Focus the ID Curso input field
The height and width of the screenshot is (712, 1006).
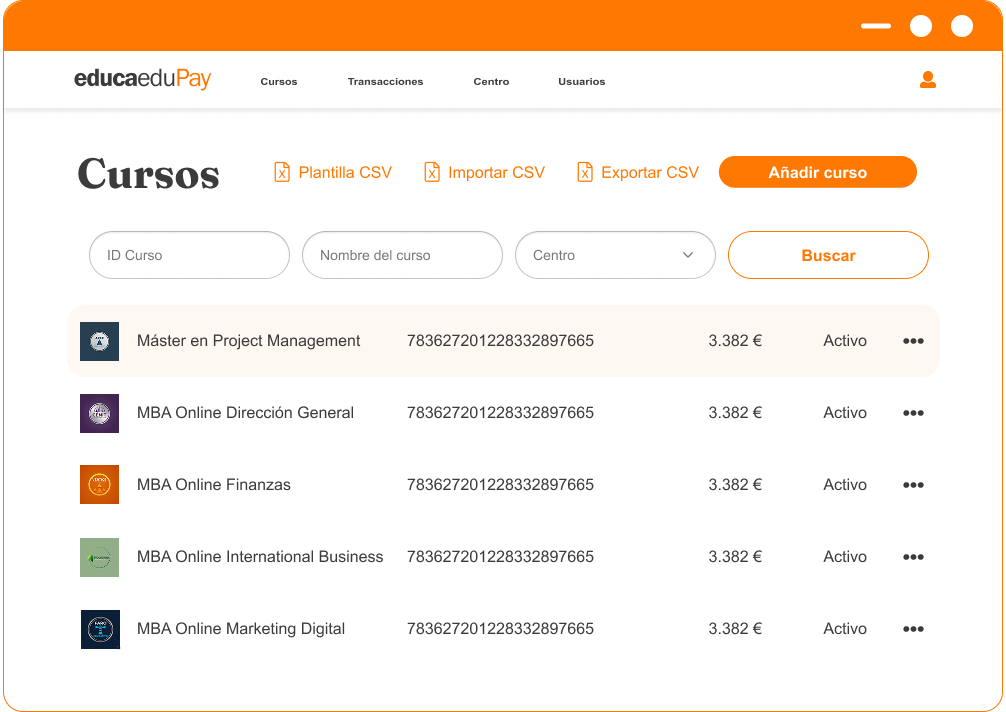tap(189, 255)
